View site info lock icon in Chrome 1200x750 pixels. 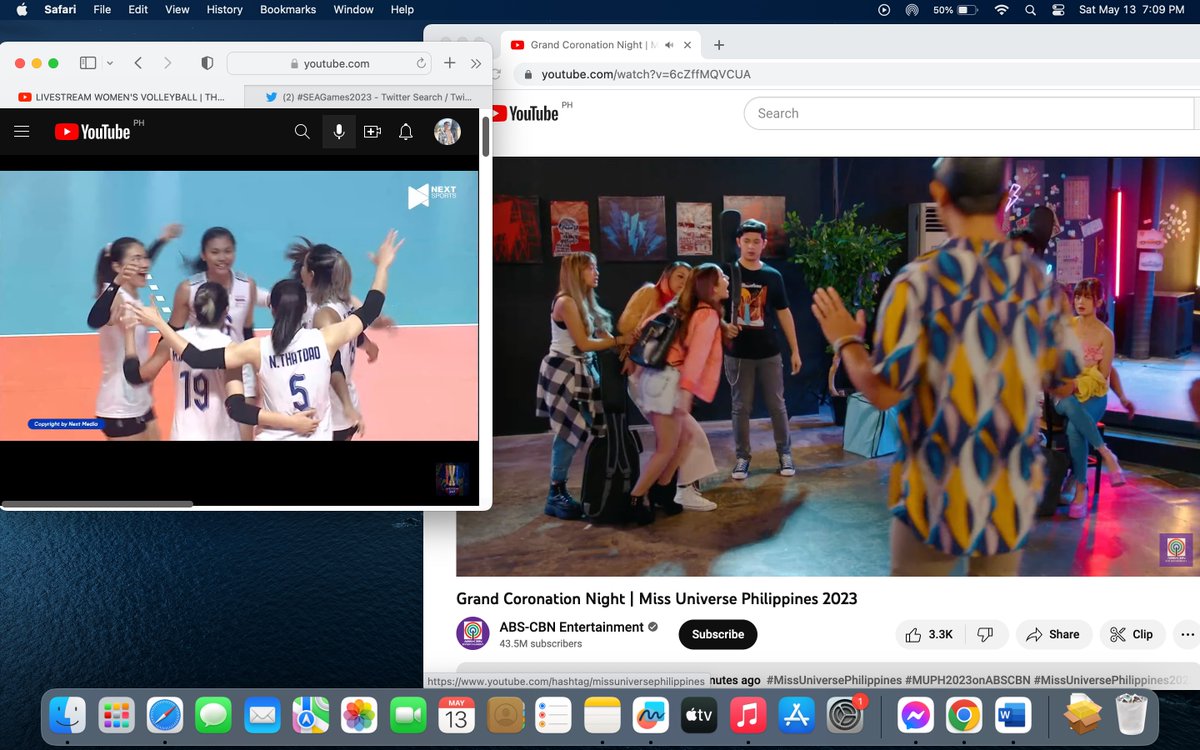[526, 74]
